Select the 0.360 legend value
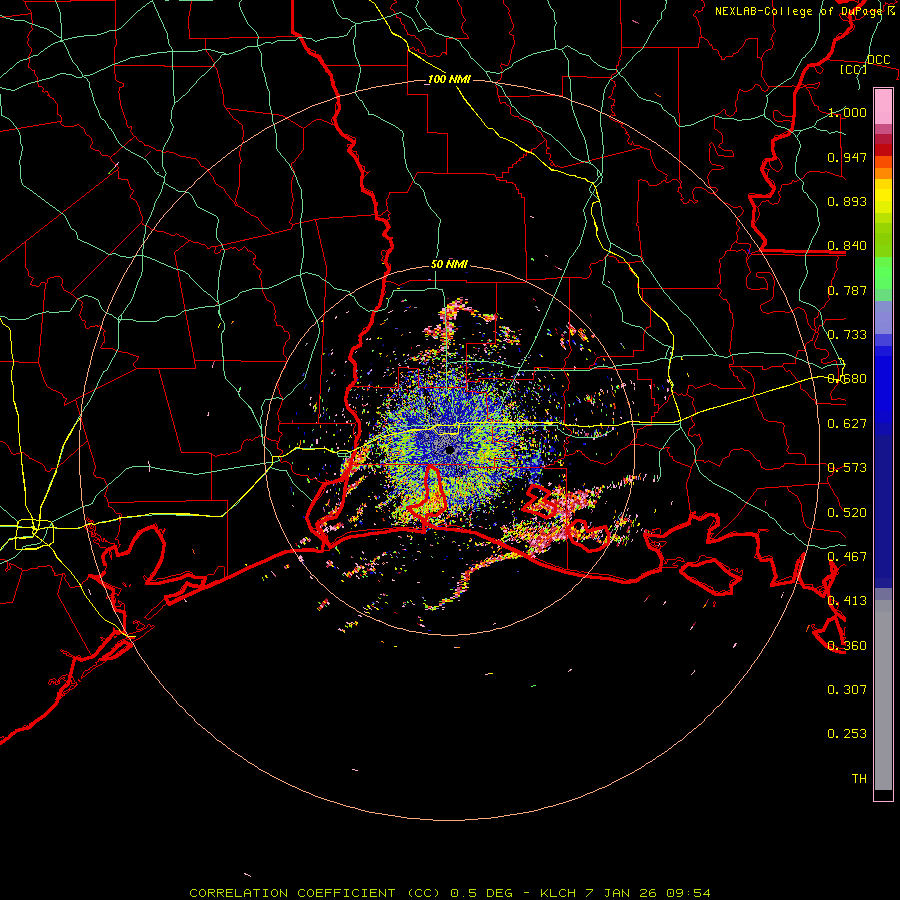 pos(847,646)
